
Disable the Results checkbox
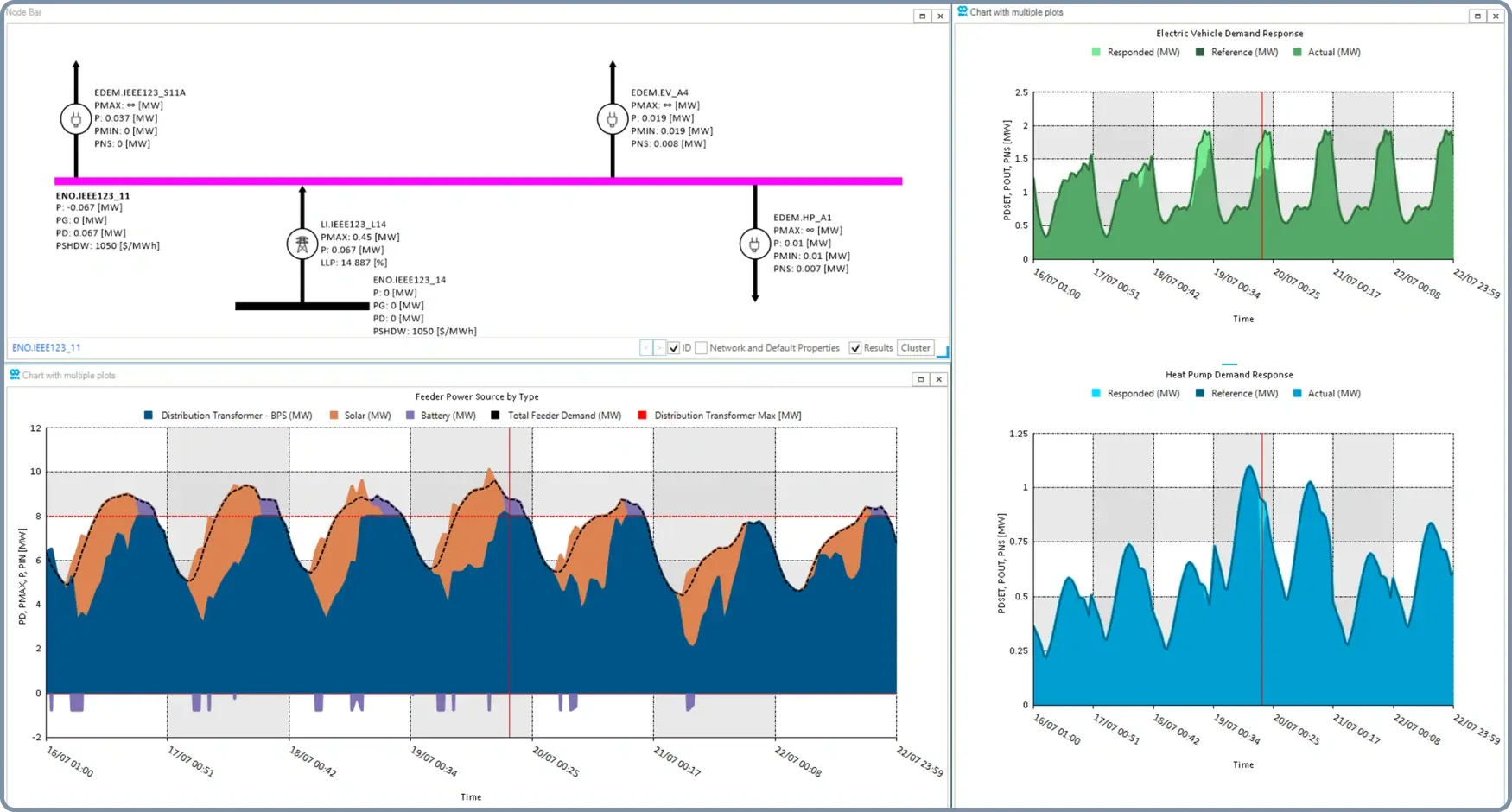(855, 347)
